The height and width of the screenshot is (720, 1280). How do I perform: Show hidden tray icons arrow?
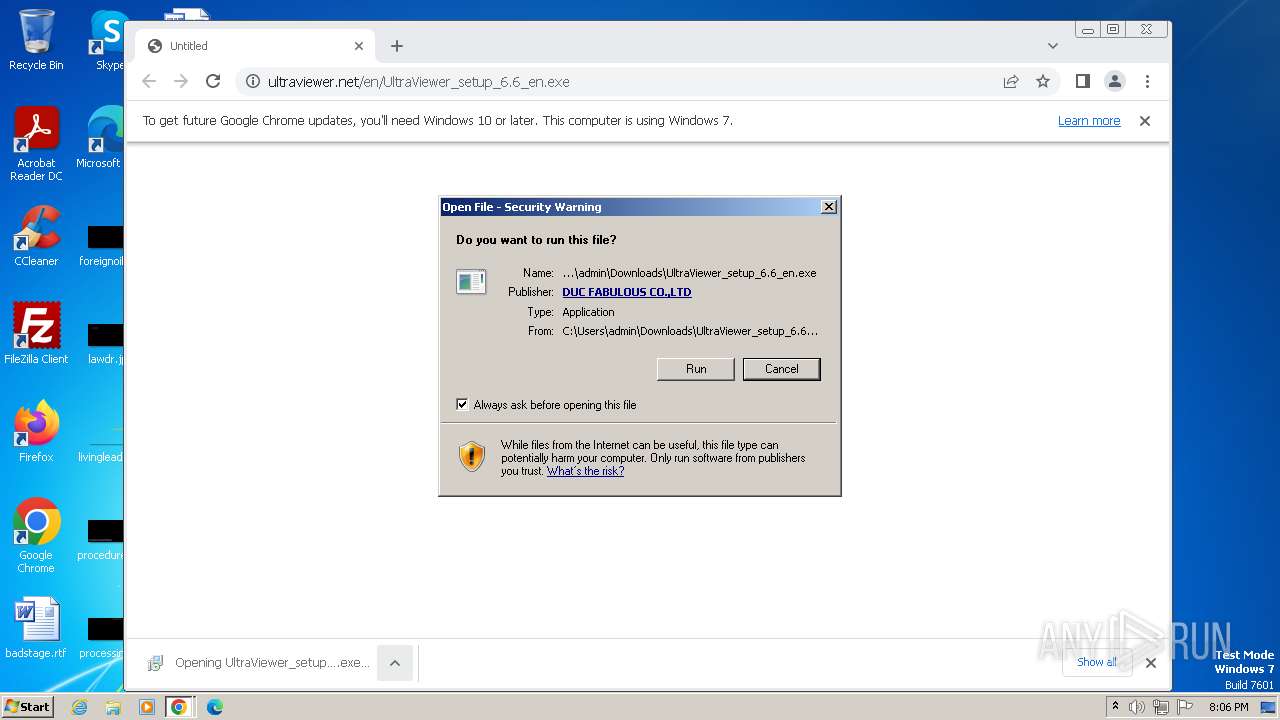1115,706
